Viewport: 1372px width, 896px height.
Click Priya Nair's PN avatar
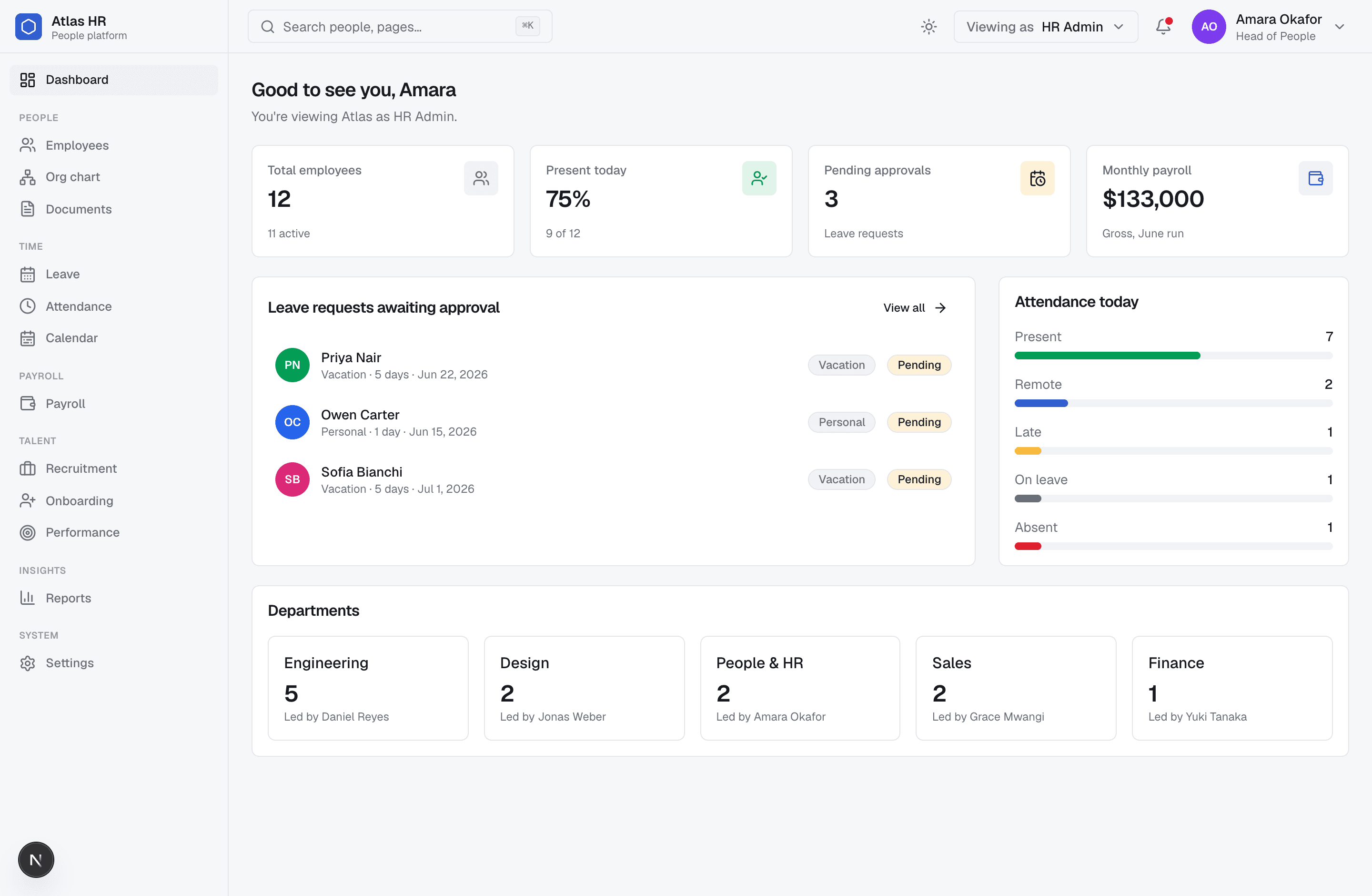click(293, 365)
